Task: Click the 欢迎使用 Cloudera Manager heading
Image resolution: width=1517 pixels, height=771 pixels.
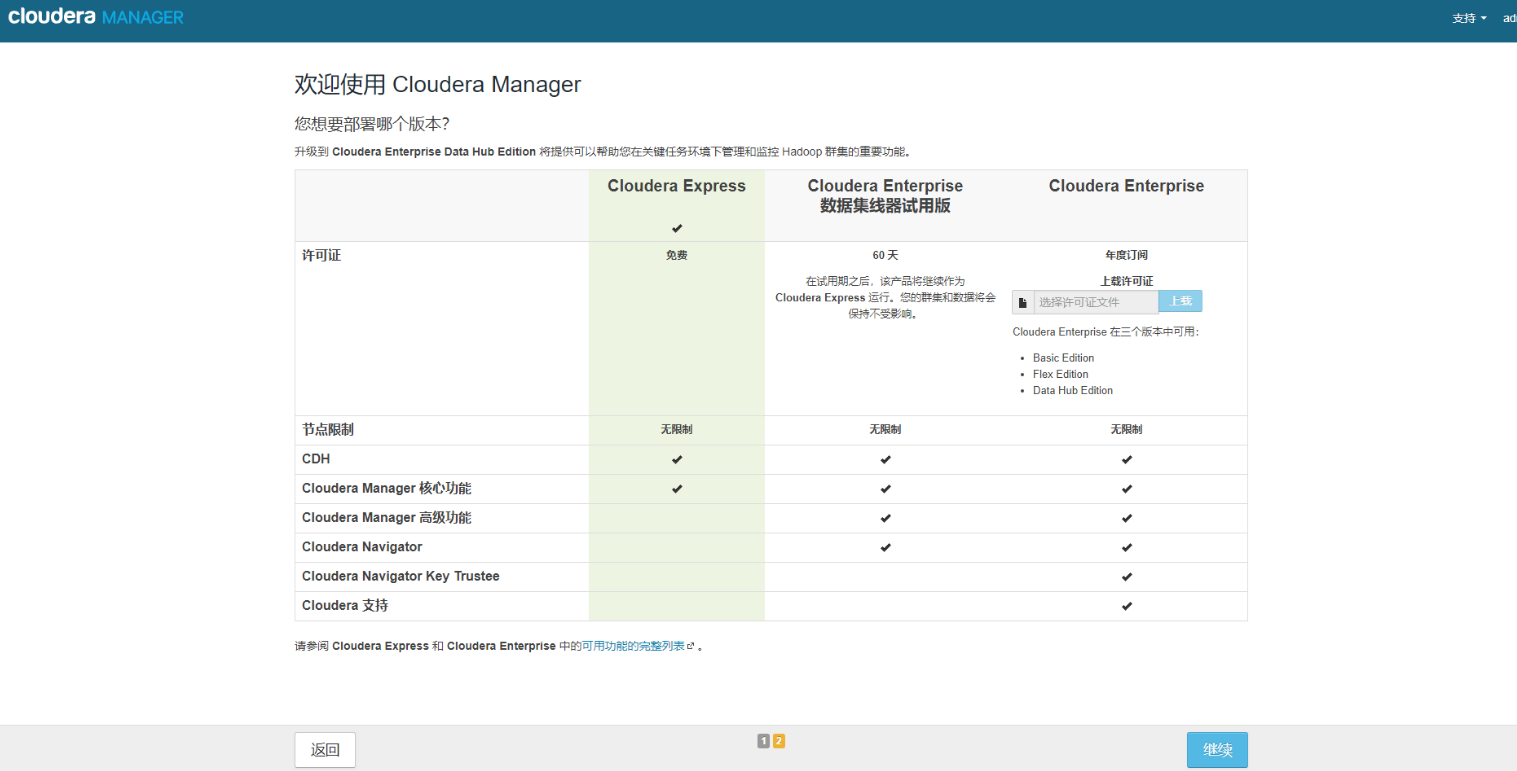Action: pos(437,84)
